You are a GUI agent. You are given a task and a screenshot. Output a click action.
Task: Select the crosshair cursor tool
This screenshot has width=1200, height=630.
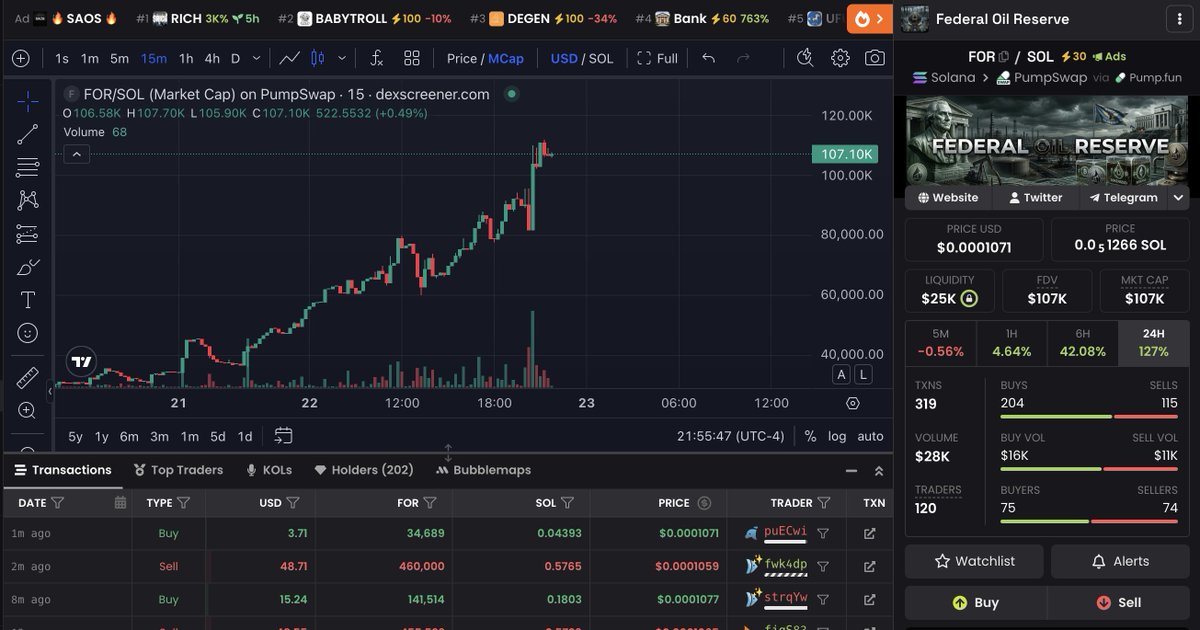point(28,101)
